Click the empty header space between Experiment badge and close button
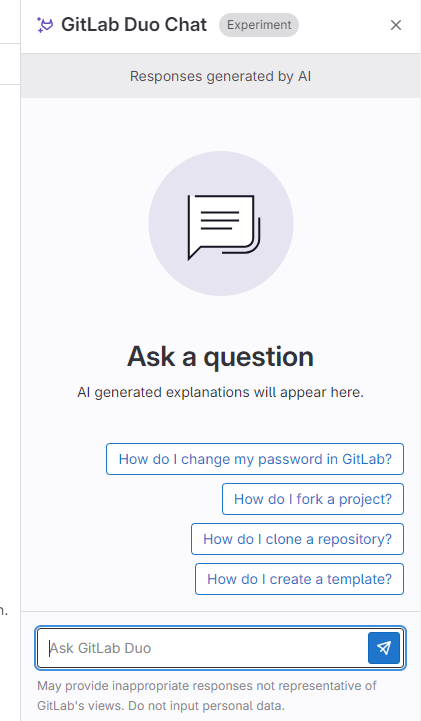Screen dimensions: 421x721 343,25
